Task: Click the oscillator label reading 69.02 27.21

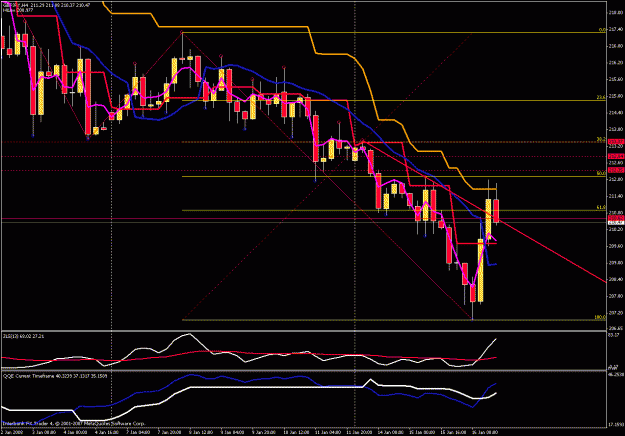Action: pyautogui.click(x=24, y=336)
